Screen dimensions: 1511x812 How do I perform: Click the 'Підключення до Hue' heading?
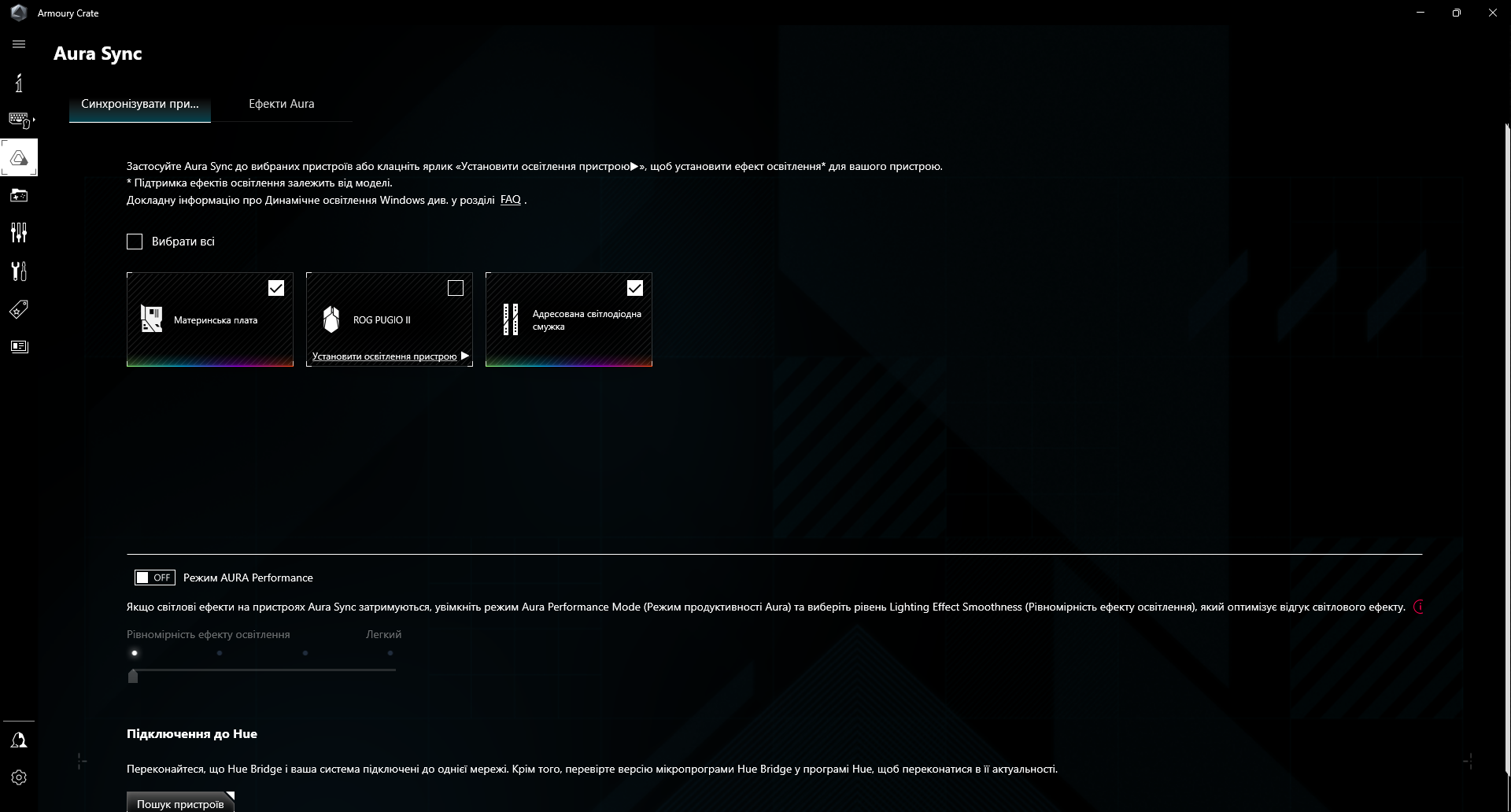coord(192,734)
